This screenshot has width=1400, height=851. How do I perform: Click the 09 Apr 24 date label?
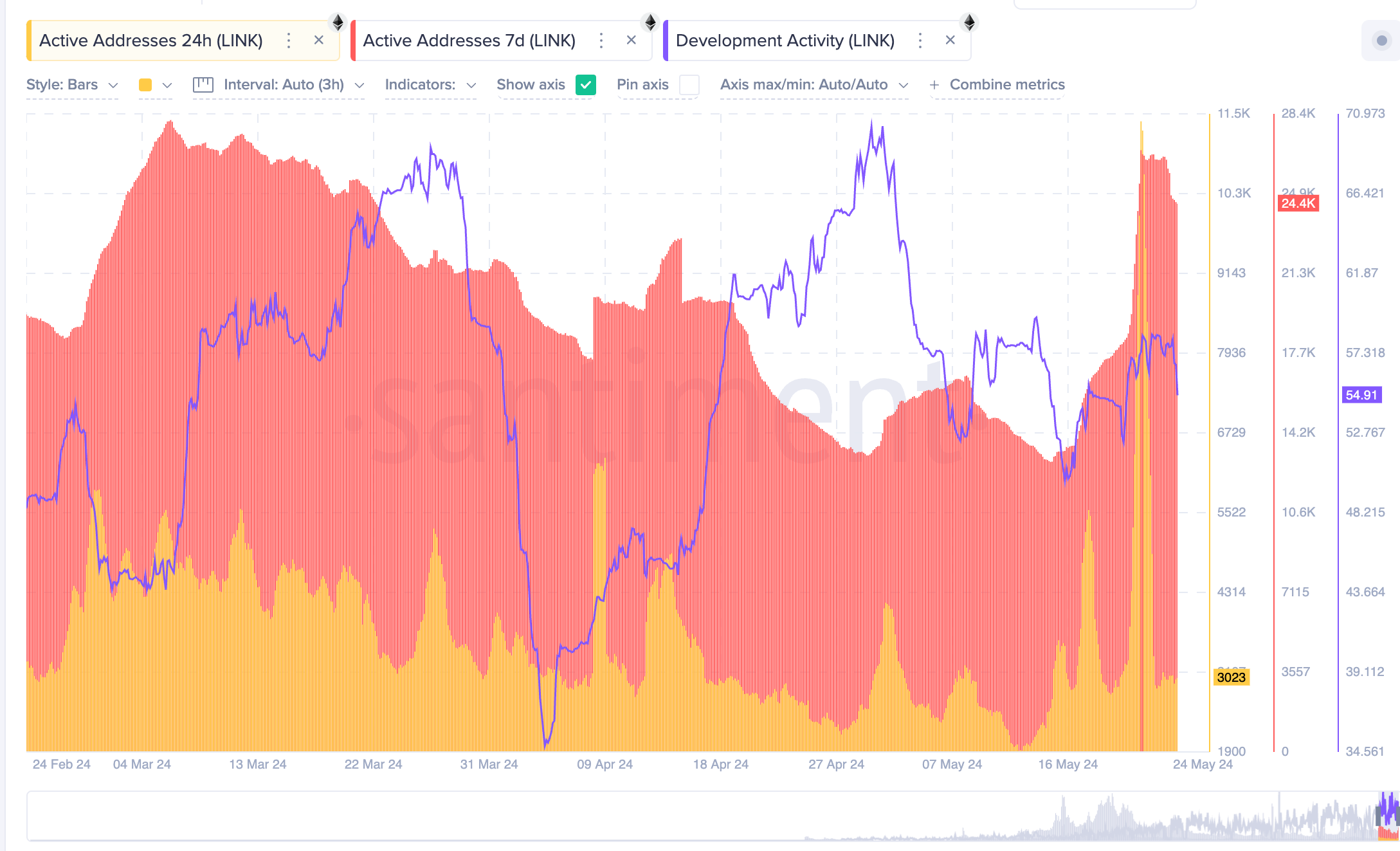605,764
